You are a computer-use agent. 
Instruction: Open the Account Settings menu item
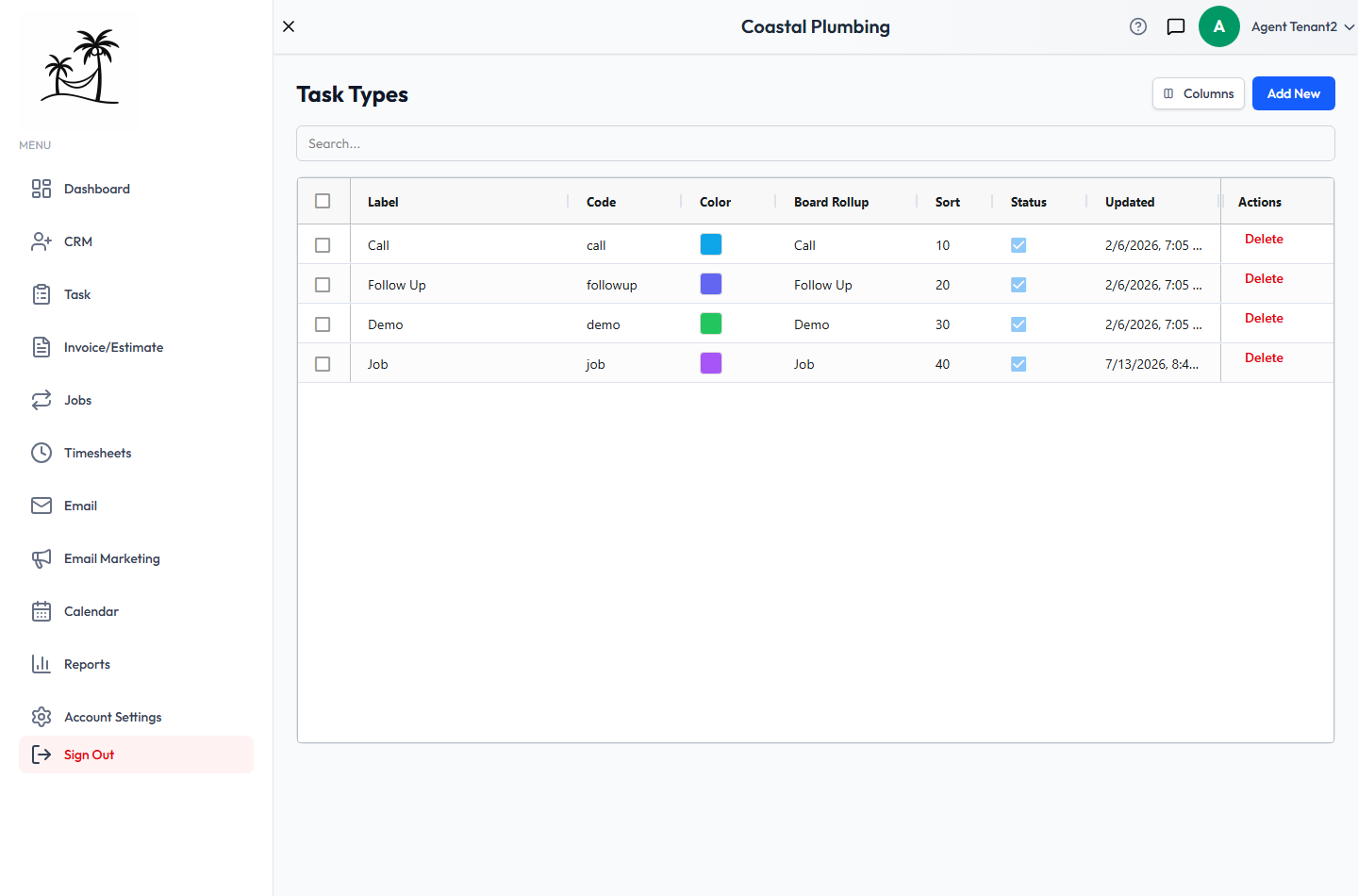136,717
